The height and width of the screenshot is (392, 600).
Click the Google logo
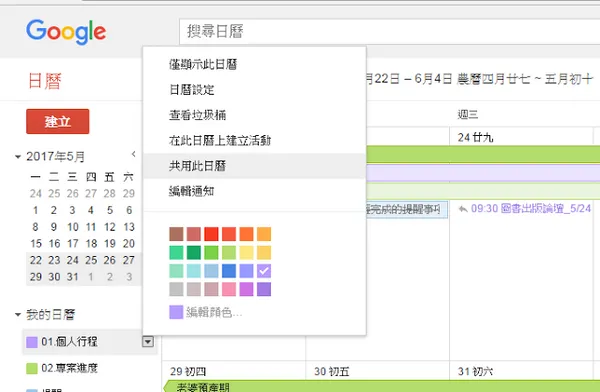coord(66,32)
